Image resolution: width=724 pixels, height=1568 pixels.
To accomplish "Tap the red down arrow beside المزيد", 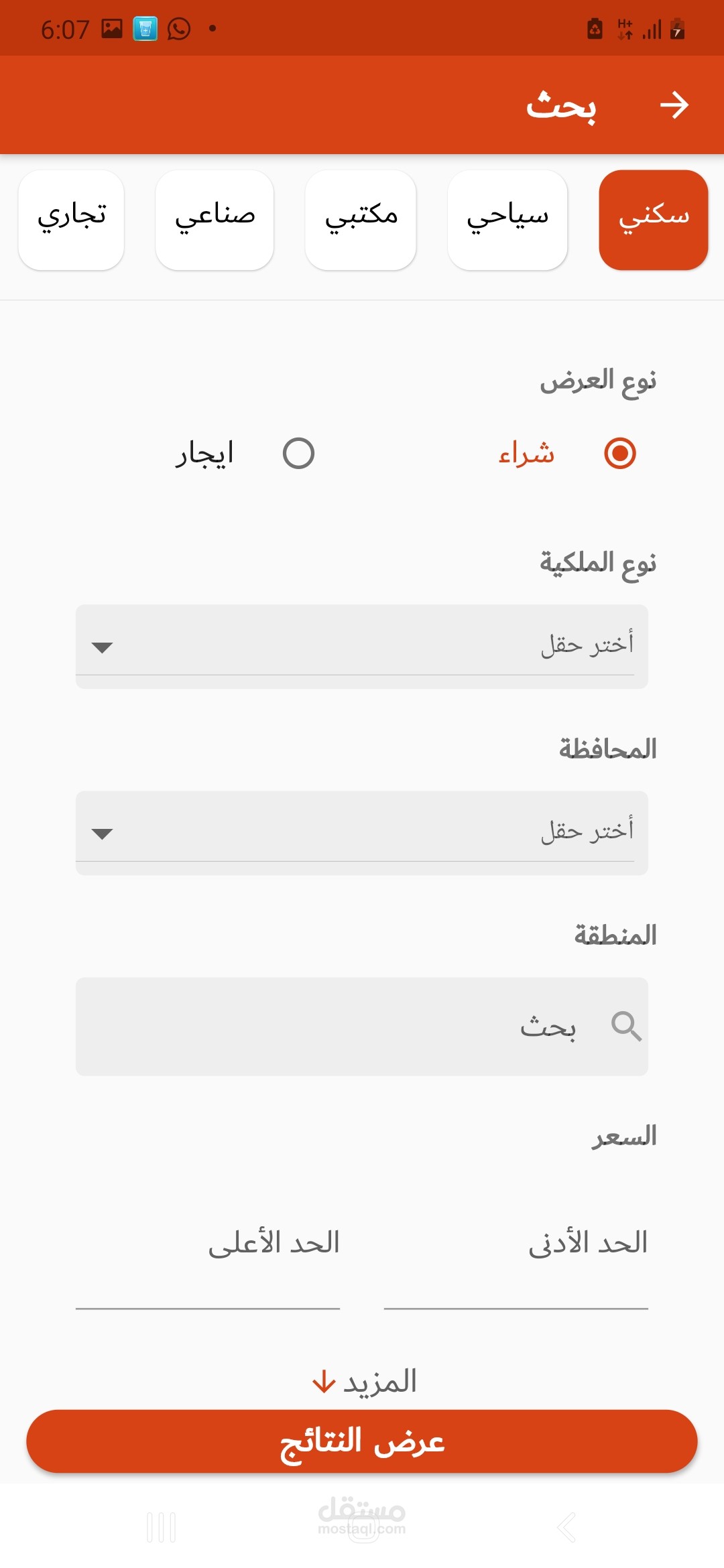I will [324, 1382].
